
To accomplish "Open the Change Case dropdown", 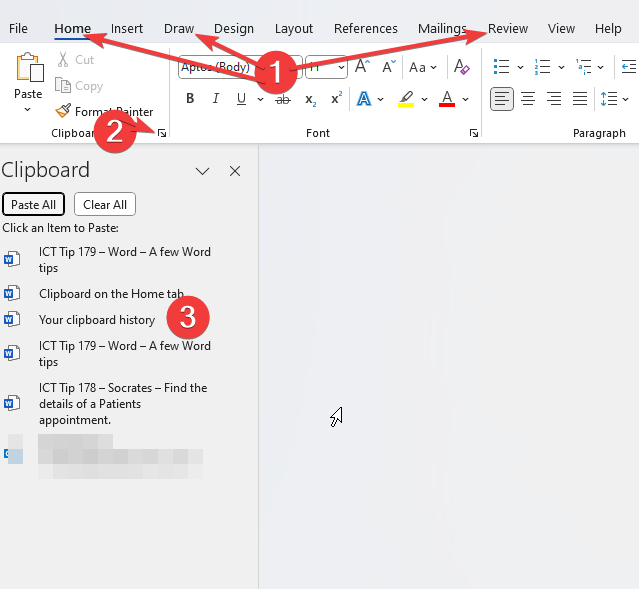I will pos(423,67).
